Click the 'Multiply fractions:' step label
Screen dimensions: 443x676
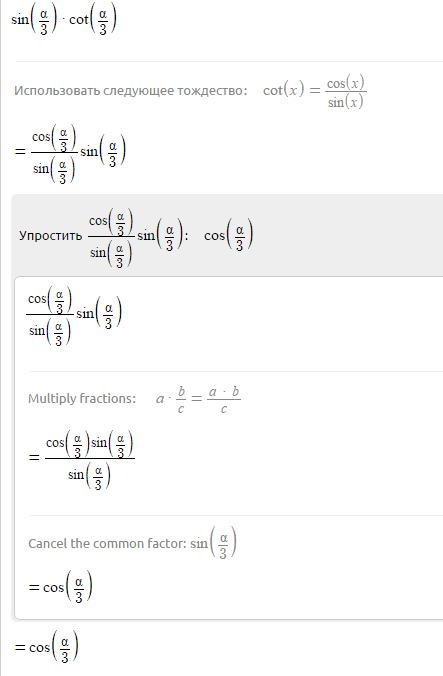[x=82, y=398]
